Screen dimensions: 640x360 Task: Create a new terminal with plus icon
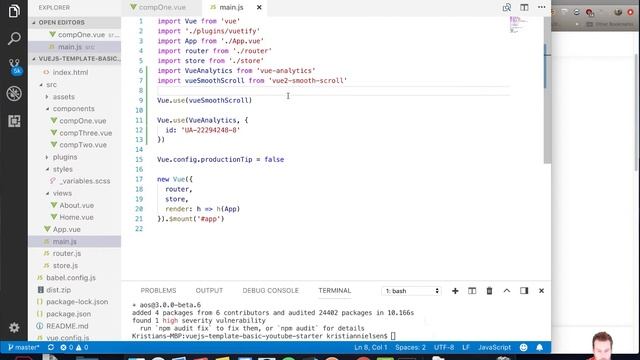455,291
